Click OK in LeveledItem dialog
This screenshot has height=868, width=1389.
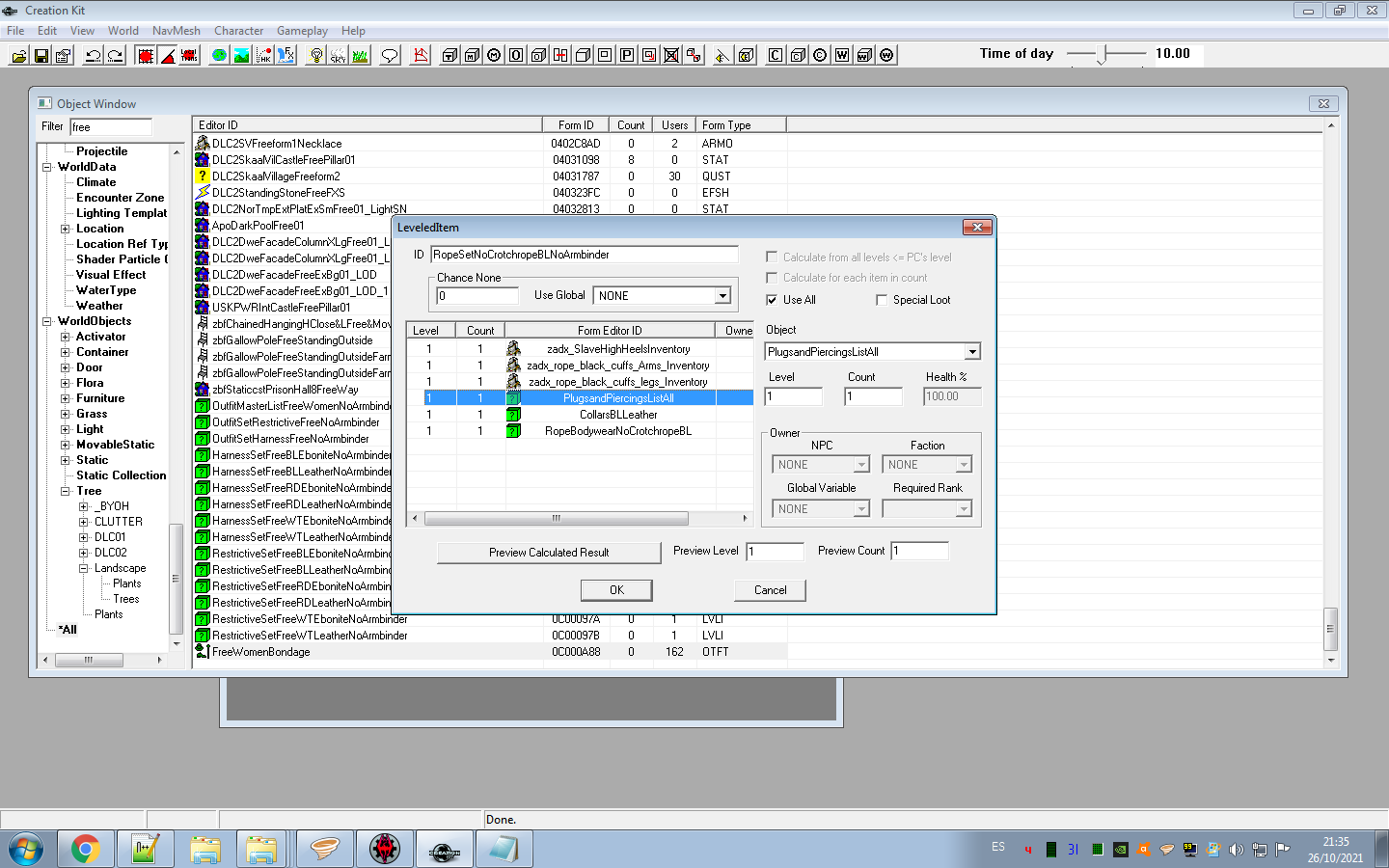616,590
